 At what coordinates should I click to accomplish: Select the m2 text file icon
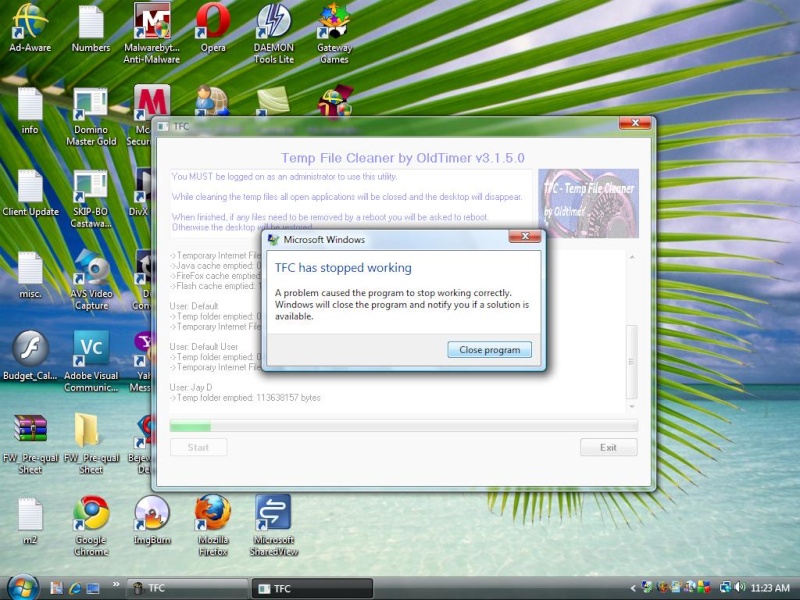pos(30,521)
